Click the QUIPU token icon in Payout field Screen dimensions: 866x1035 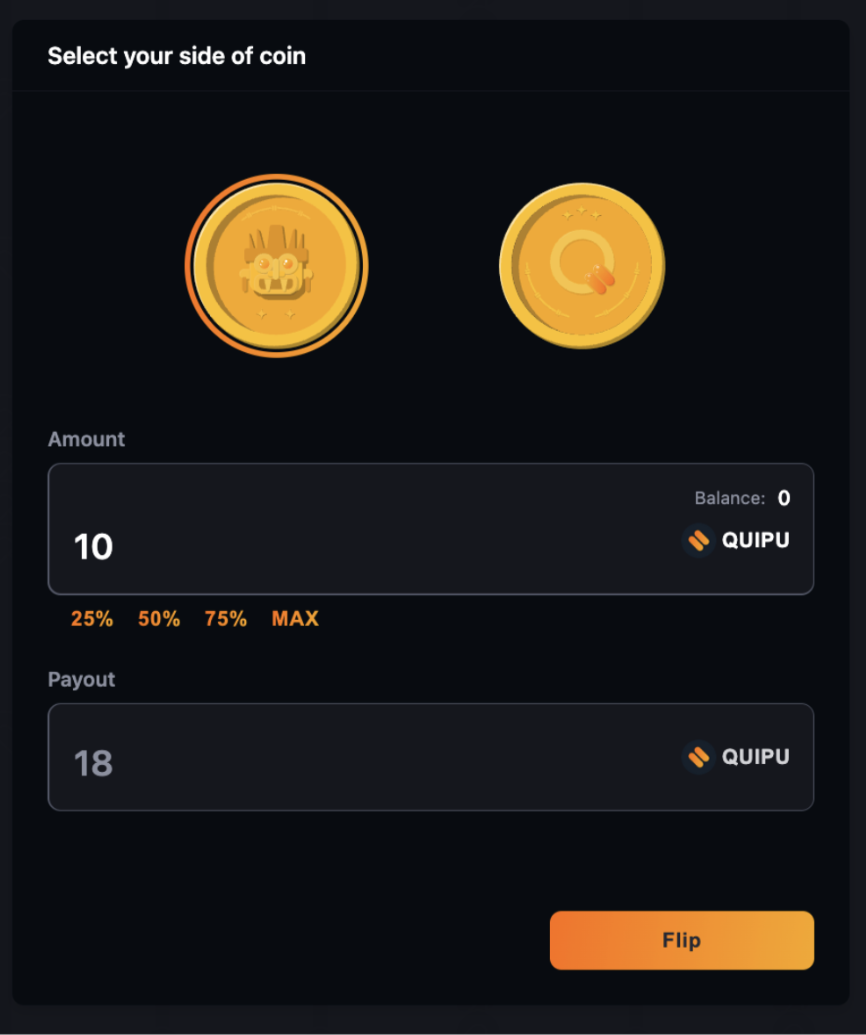[x=698, y=757]
